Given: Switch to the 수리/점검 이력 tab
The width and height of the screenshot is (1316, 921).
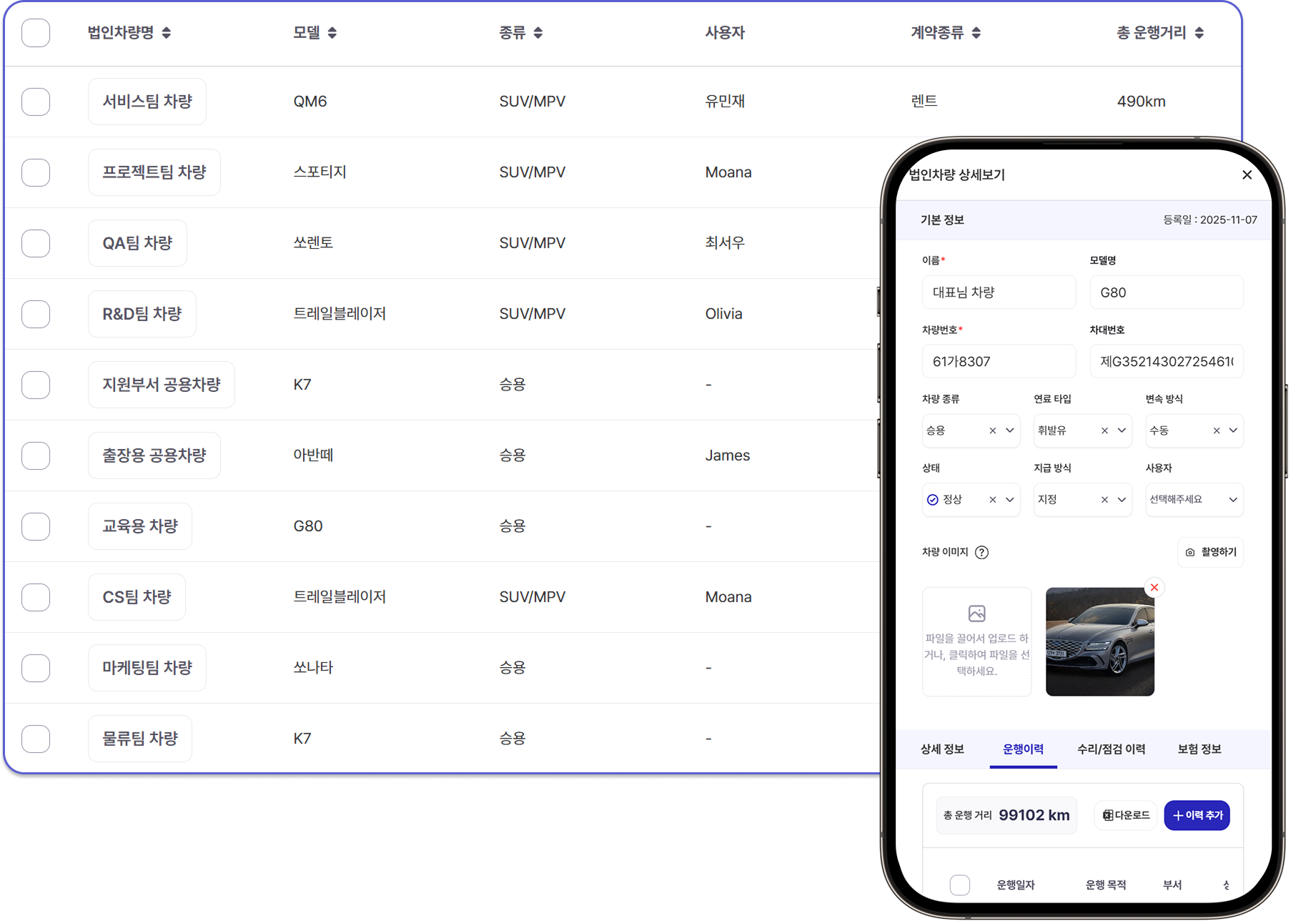Looking at the screenshot, I should click(1111, 749).
